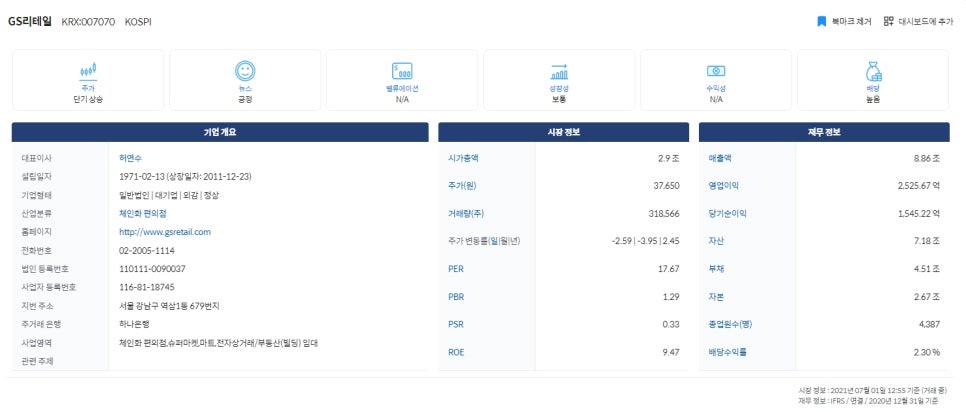Select the 재무 정보 panel header
The height and width of the screenshot is (412, 966).
[824, 132]
